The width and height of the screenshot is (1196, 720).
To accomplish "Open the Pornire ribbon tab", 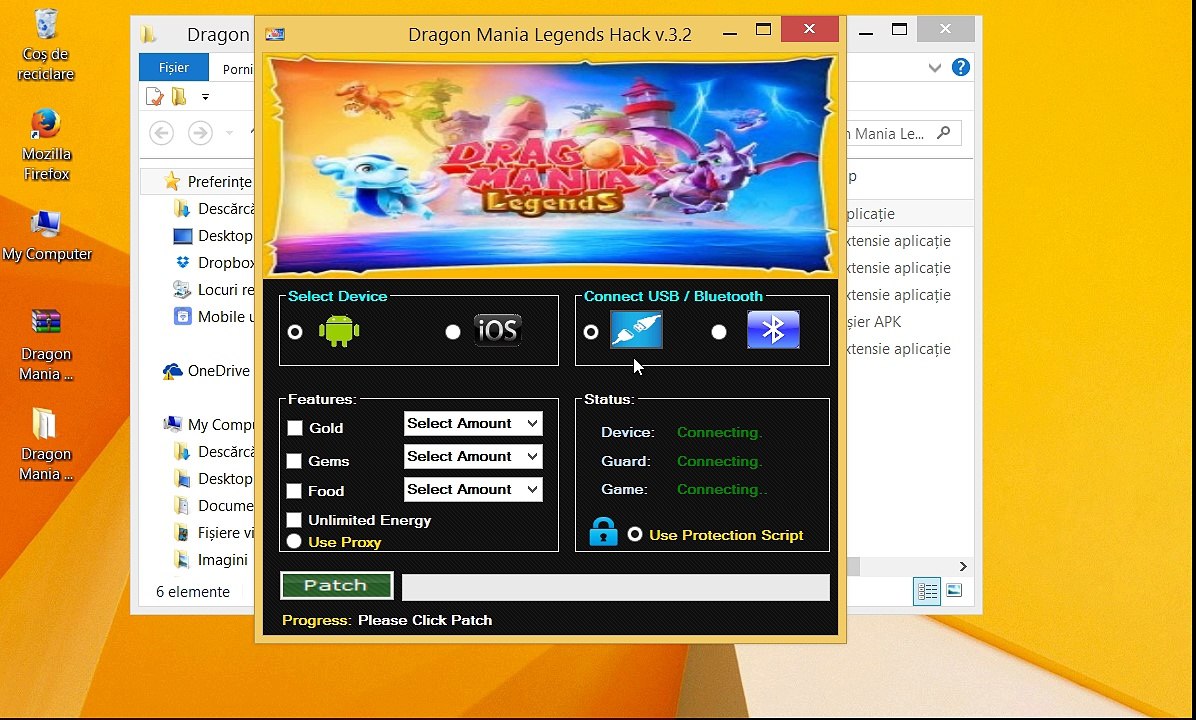I will click(238, 69).
